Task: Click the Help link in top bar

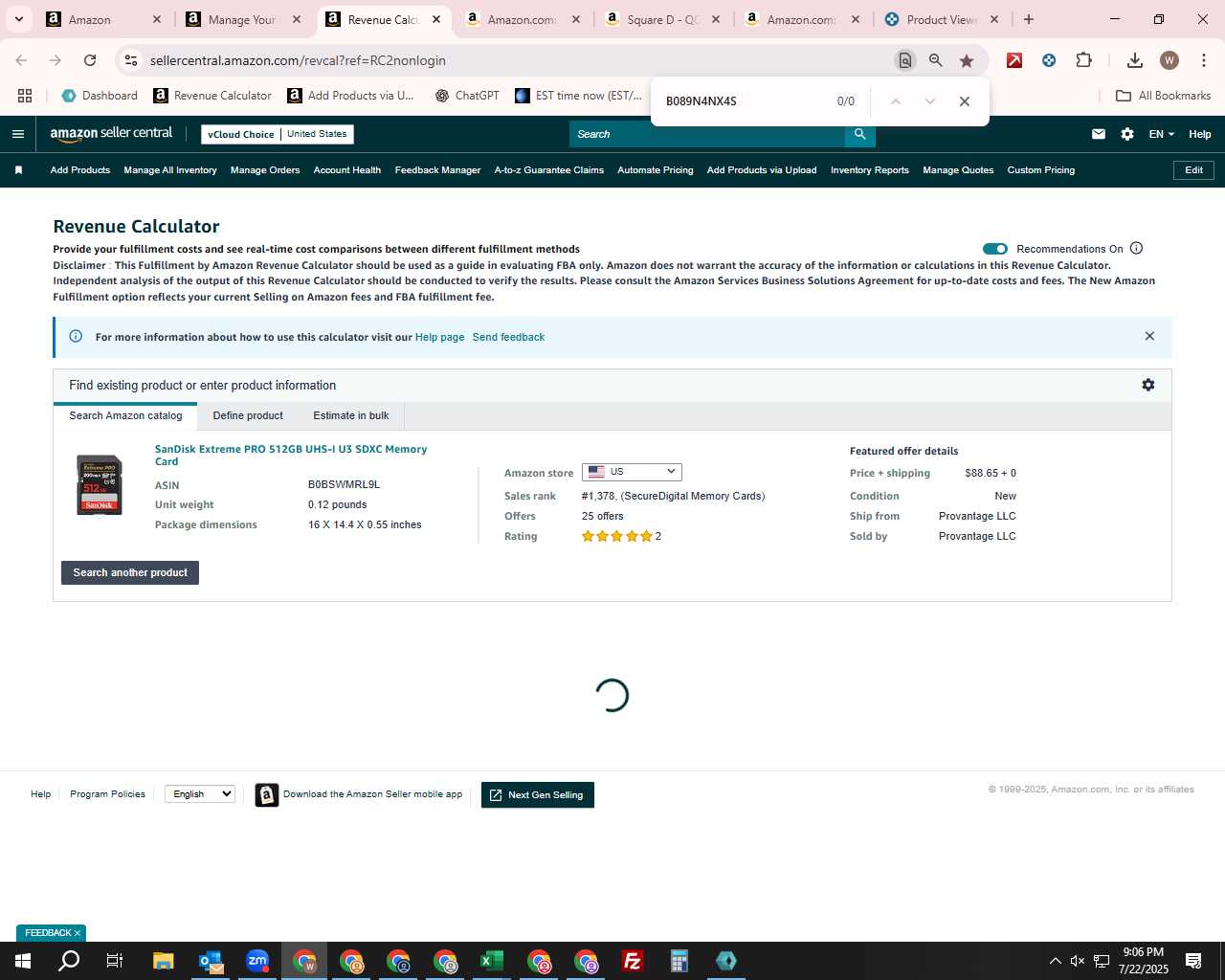Action: 1200,134
